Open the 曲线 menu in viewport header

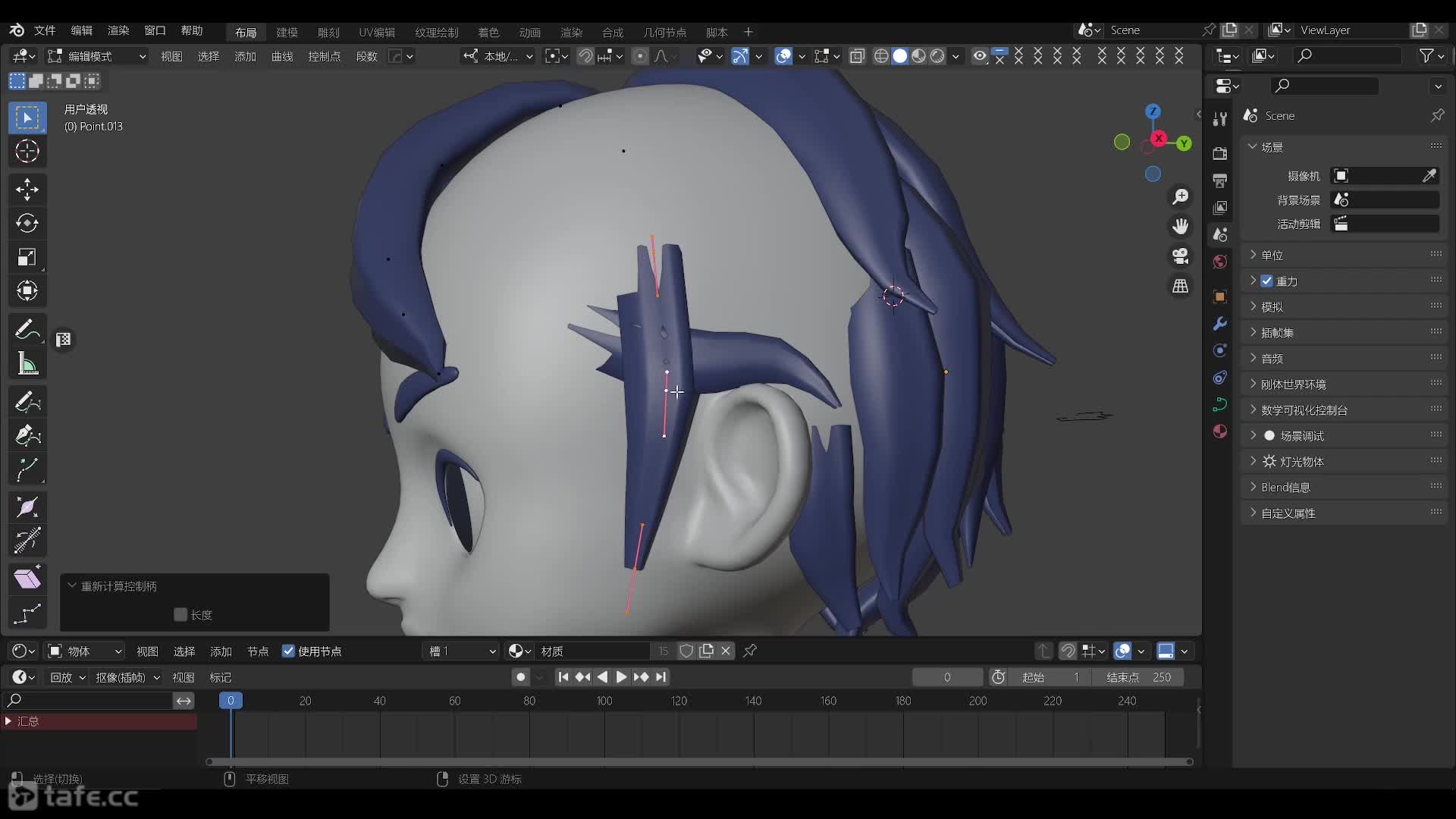coord(282,56)
